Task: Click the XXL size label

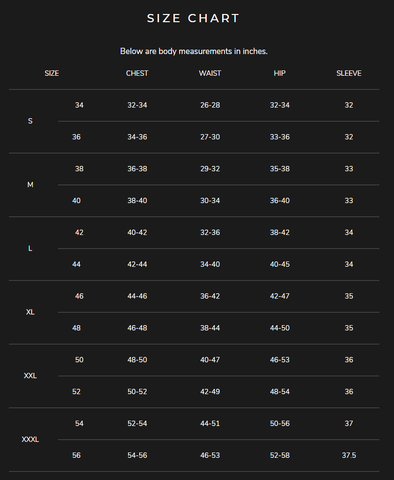Action: click(30, 376)
